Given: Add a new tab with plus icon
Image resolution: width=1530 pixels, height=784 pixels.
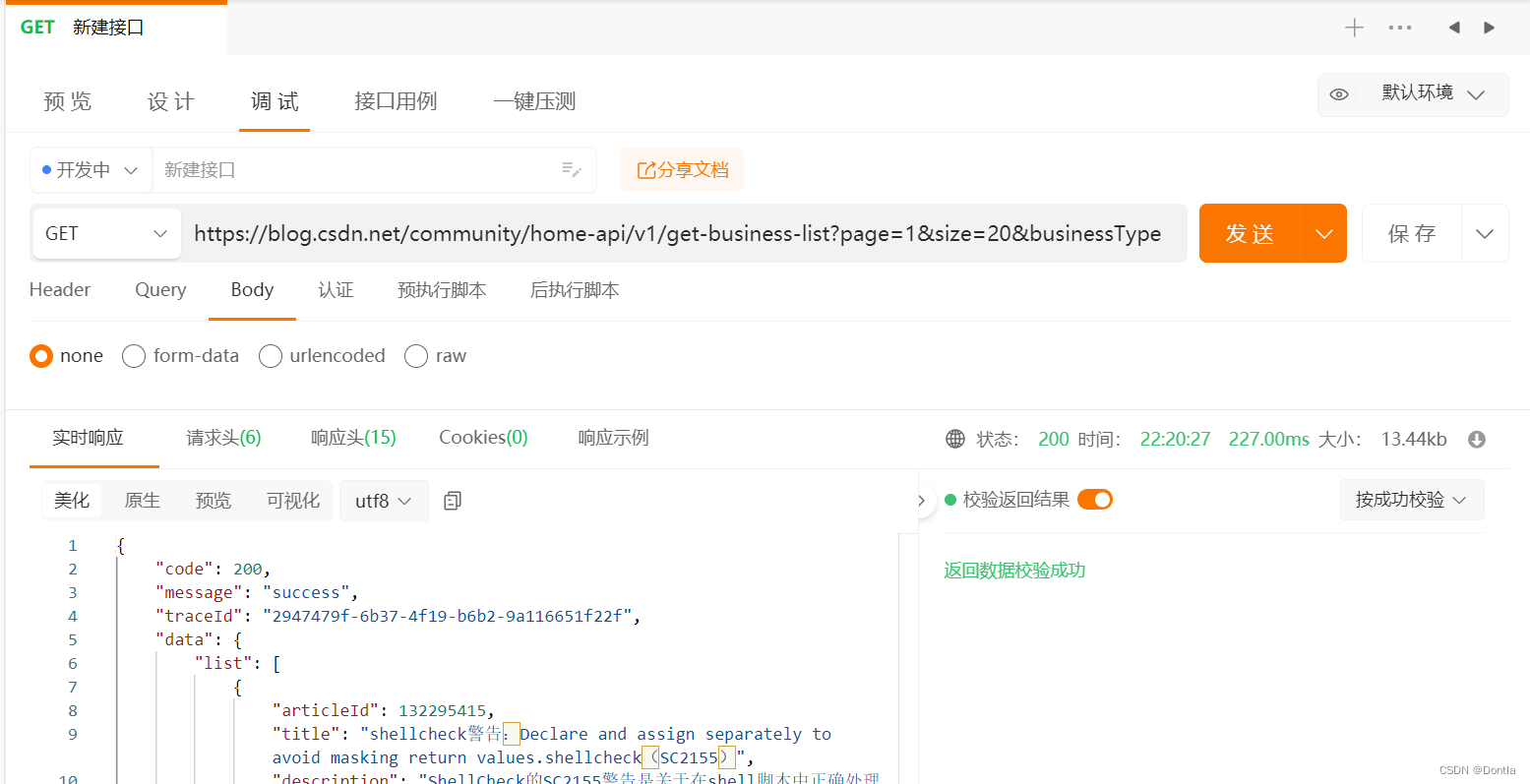Looking at the screenshot, I should pyautogui.click(x=1354, y=28).
